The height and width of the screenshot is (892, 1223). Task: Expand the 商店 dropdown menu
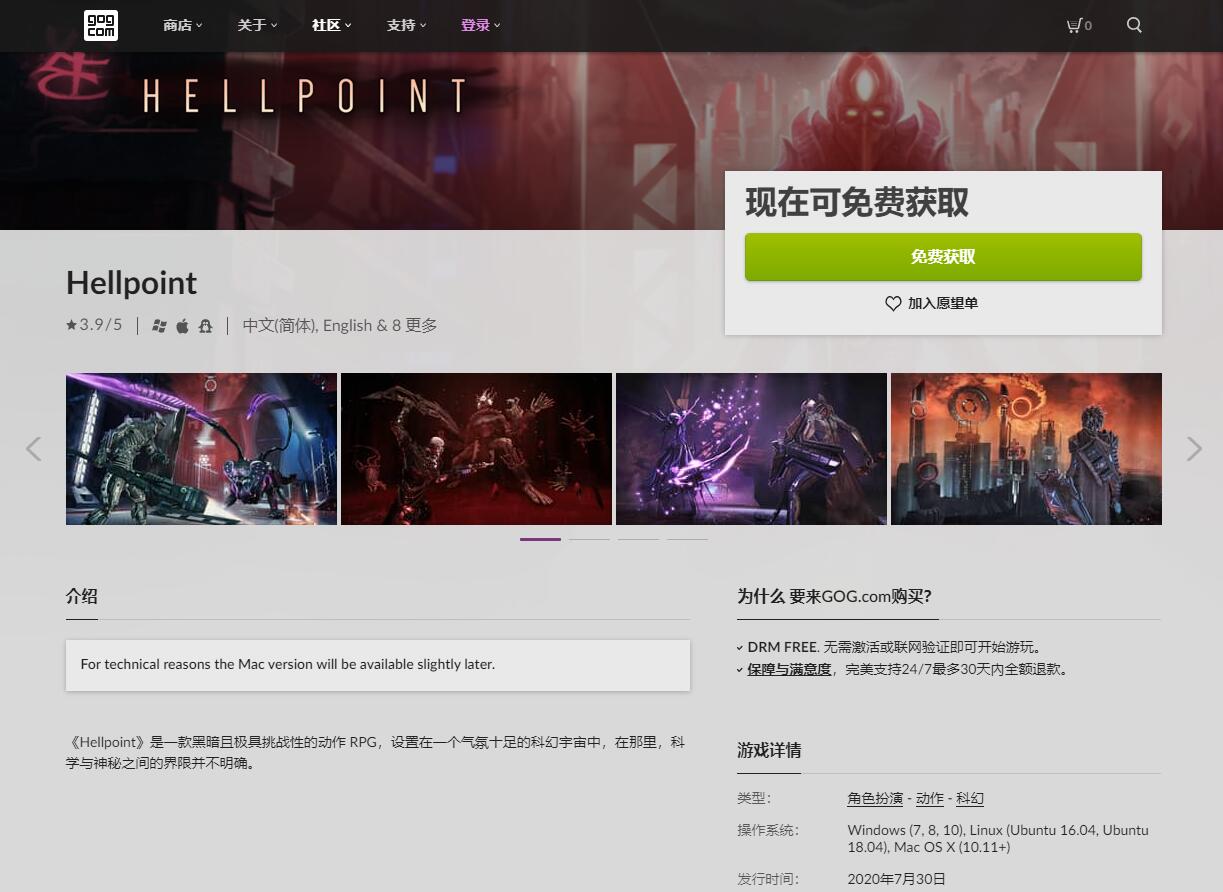point(183,25)
